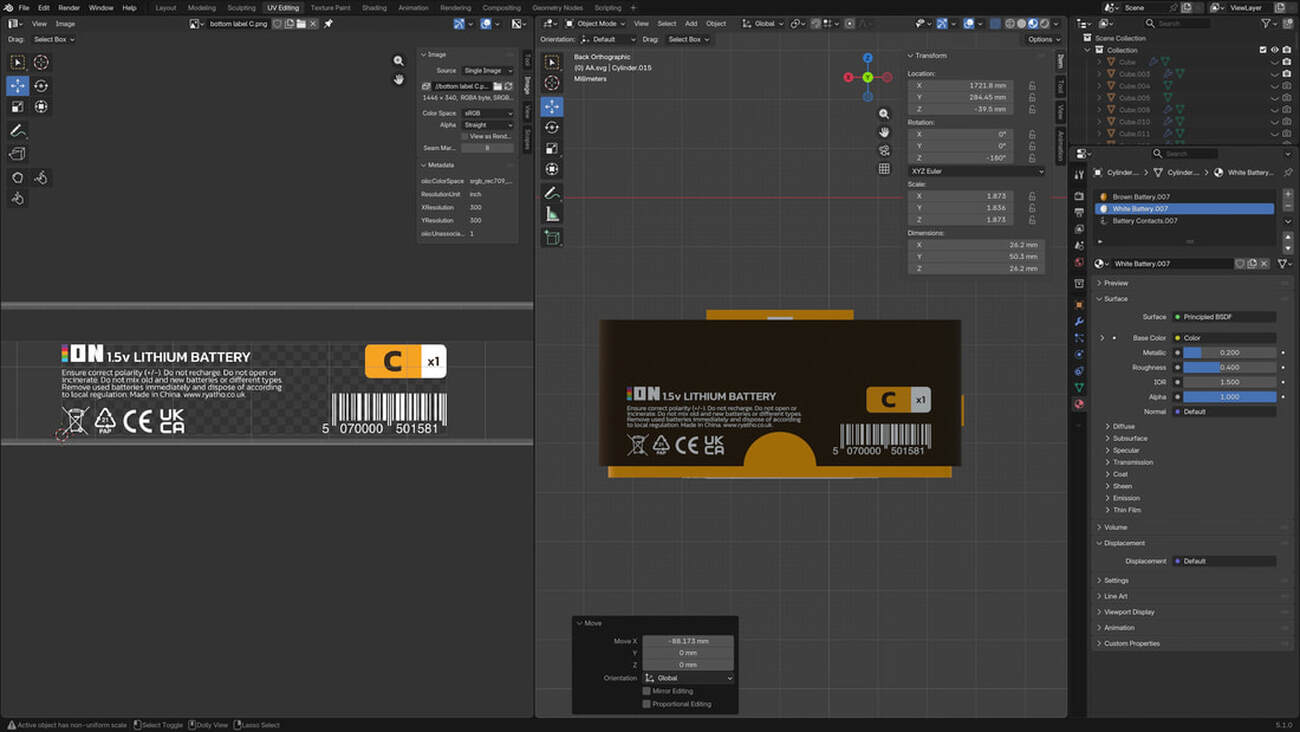Image resolution: width=1300 pixels, height=732 pixels.
Task: Pin the image in UV editor header
Action: click(x=329, y=23)
